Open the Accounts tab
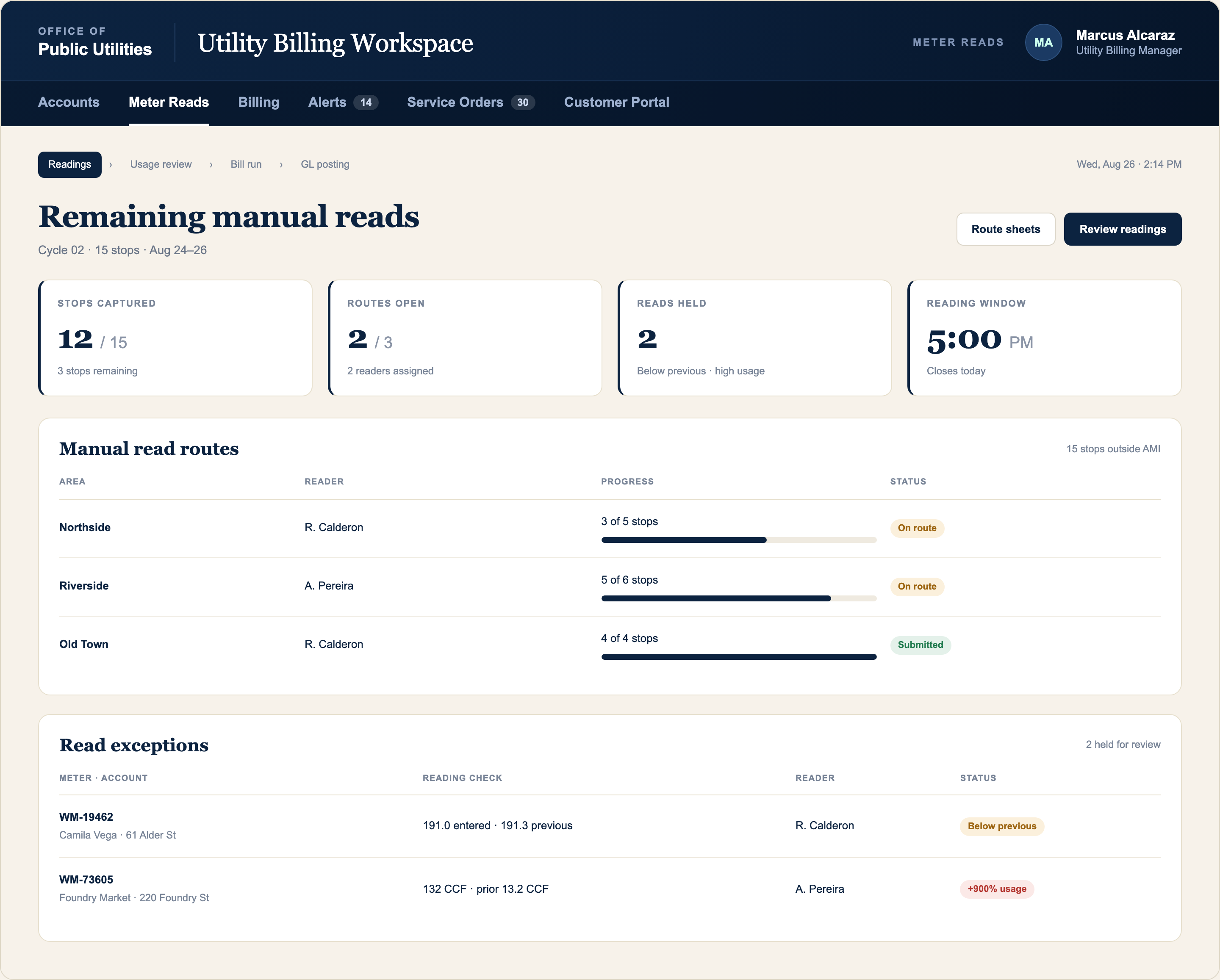Screen dimensions: 1220x980 (69, 102)
